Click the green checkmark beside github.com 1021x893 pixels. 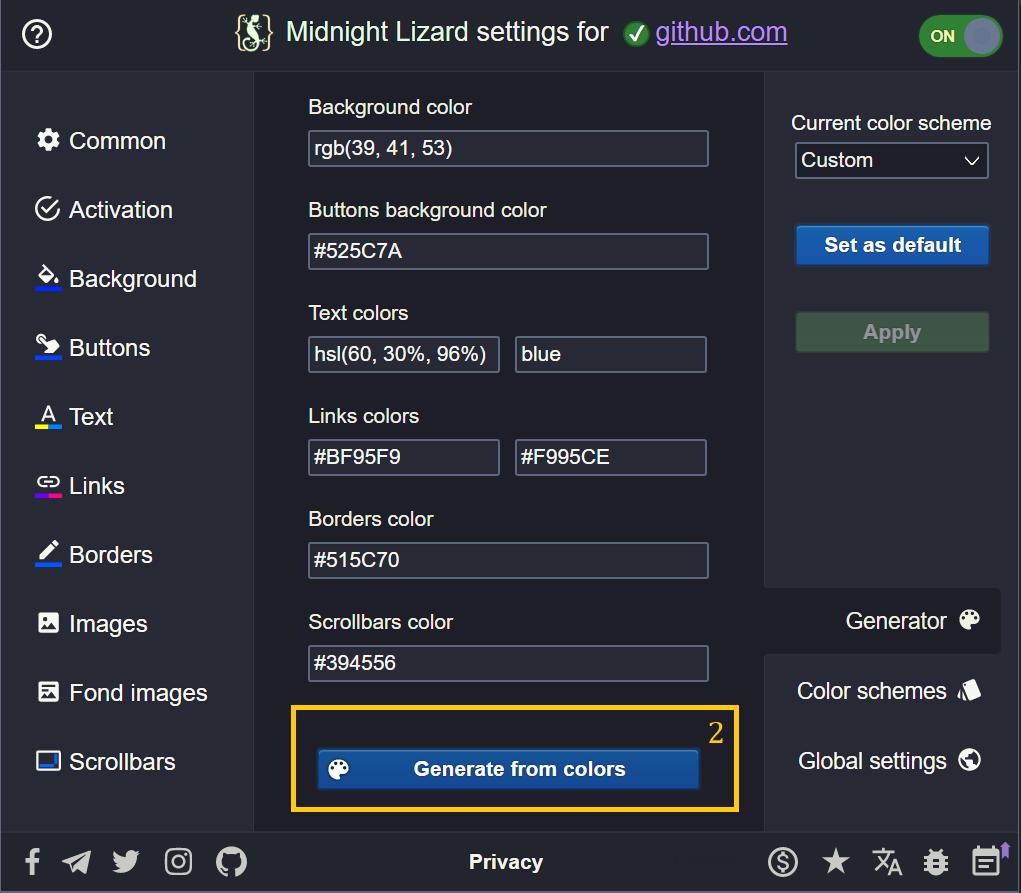coord(636,34)
